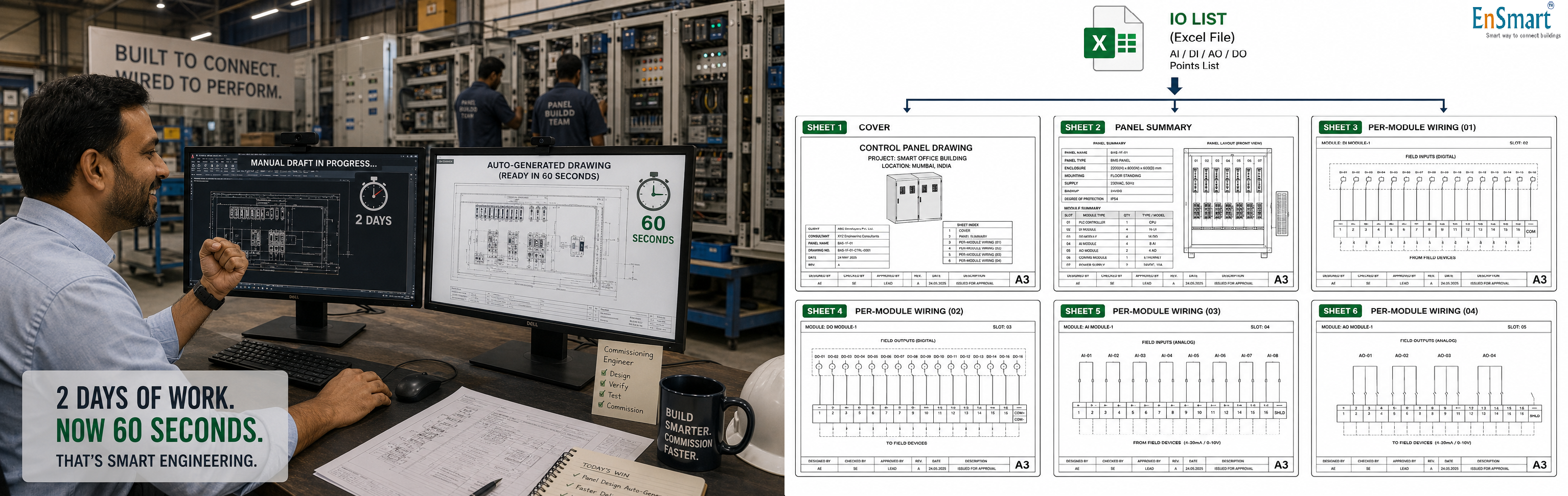Click the PER-MODULE WIRING (03) title
Screen dimensions: 1568x496
pyautogui.click(x=1166, y=311)
